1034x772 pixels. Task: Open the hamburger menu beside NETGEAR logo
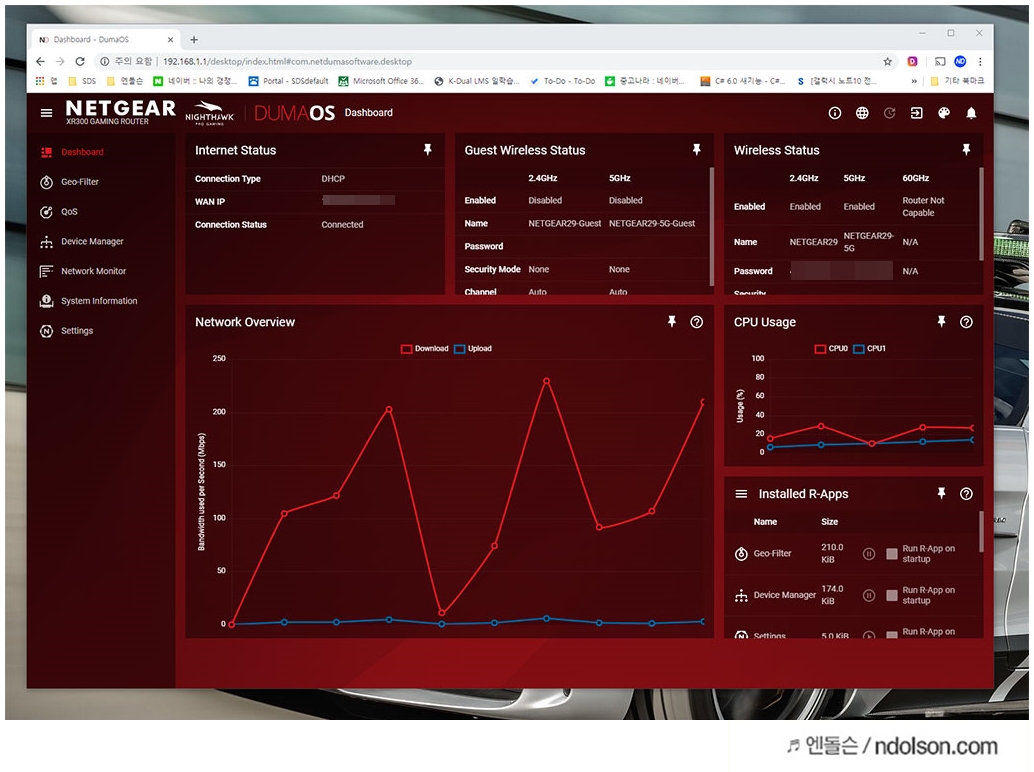(x=46, y=113)
